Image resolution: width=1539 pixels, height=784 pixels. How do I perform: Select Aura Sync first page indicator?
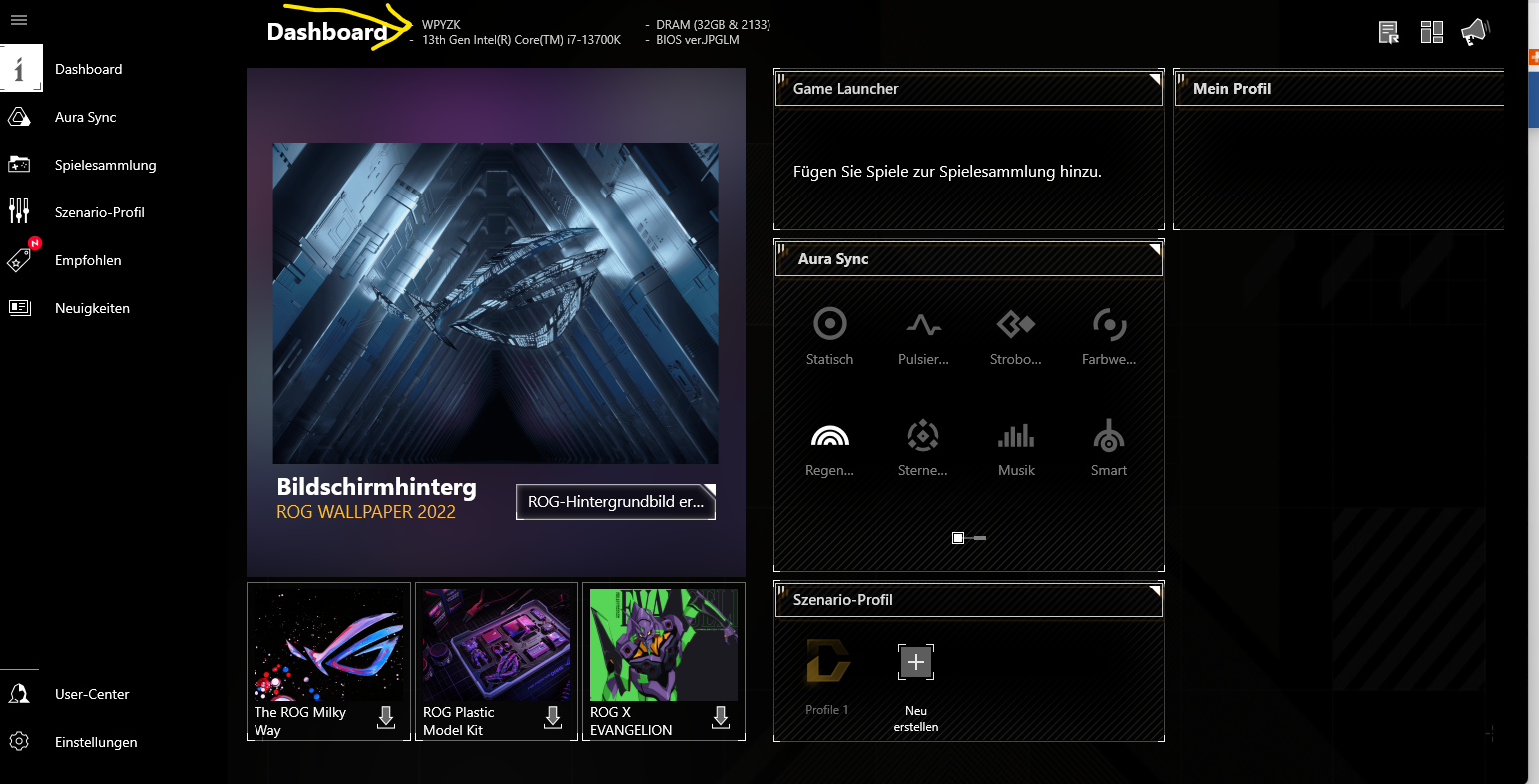(958, 538)
